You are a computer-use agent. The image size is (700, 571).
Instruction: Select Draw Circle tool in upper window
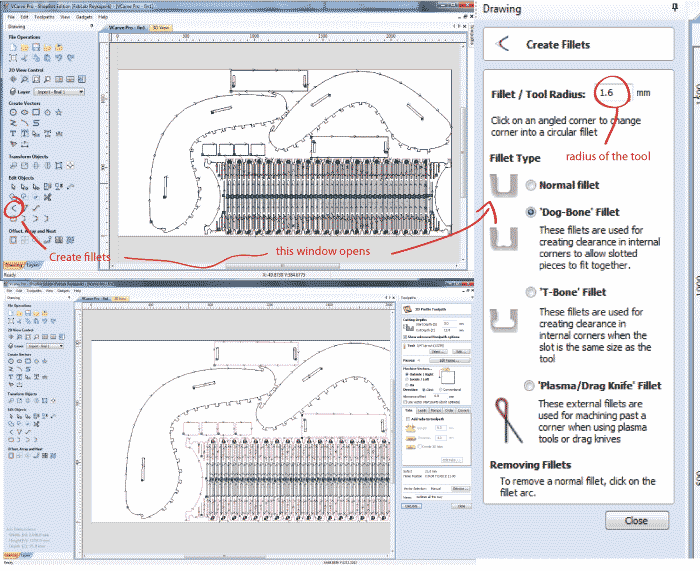click(x=13, y=113)
